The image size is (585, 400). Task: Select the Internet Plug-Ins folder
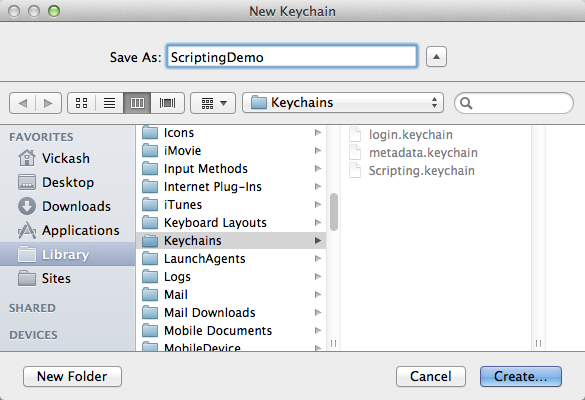point(231,187)
